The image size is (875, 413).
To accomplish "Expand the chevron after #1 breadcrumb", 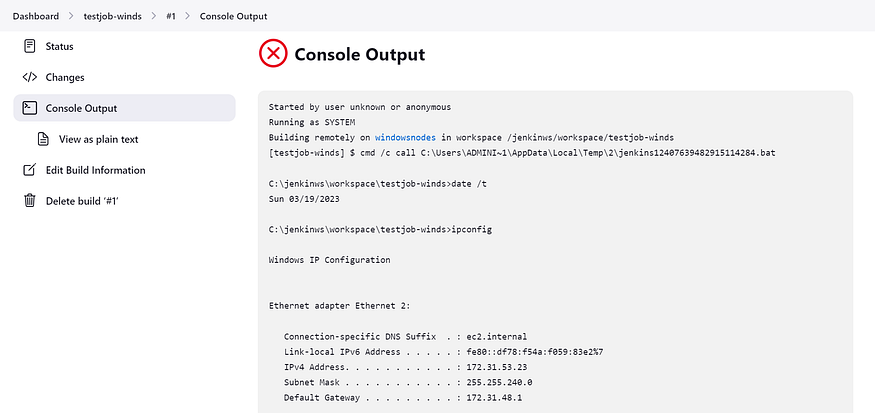I will (188, 16).
